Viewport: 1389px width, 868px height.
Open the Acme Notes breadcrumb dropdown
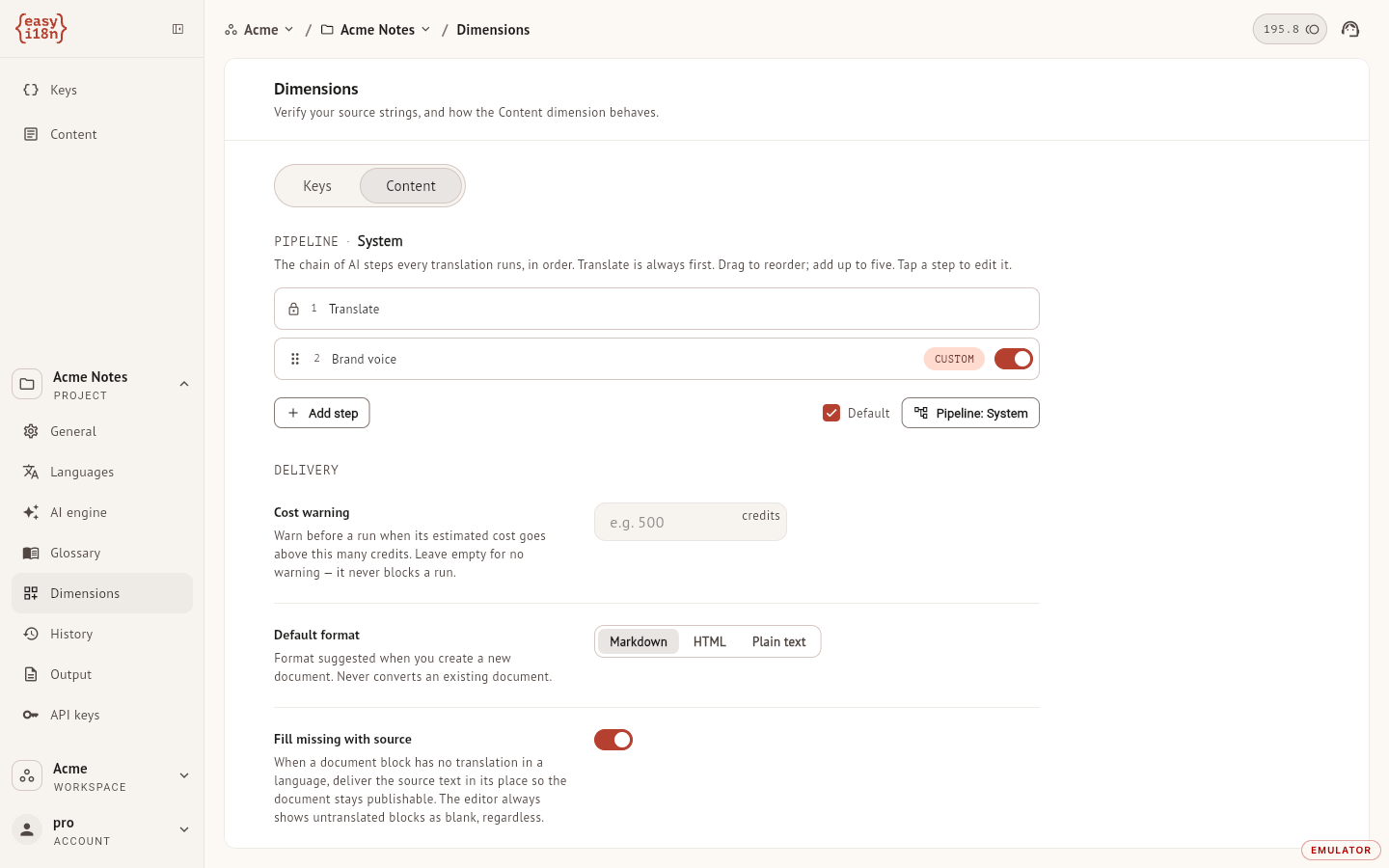tap(376, 30)
